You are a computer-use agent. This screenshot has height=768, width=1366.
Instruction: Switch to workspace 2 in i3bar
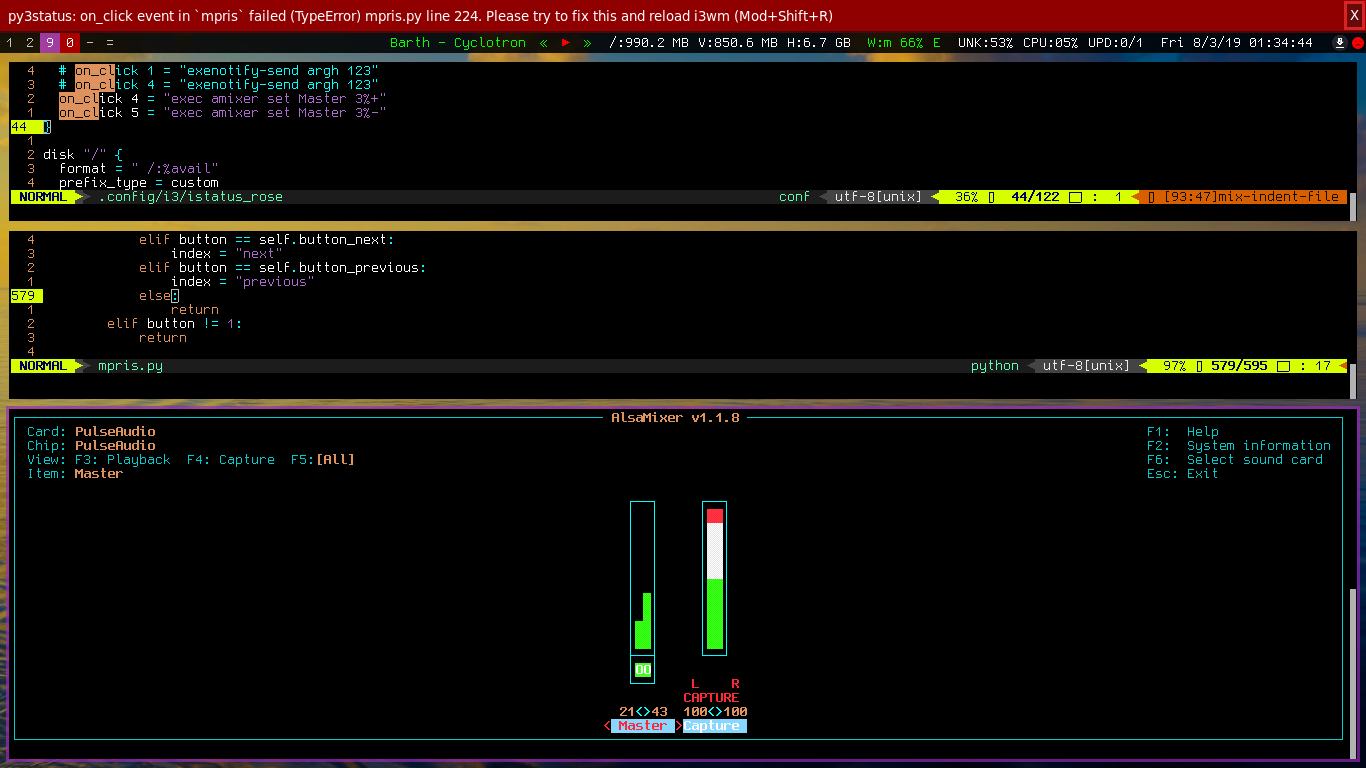click(x=30, y=43)
